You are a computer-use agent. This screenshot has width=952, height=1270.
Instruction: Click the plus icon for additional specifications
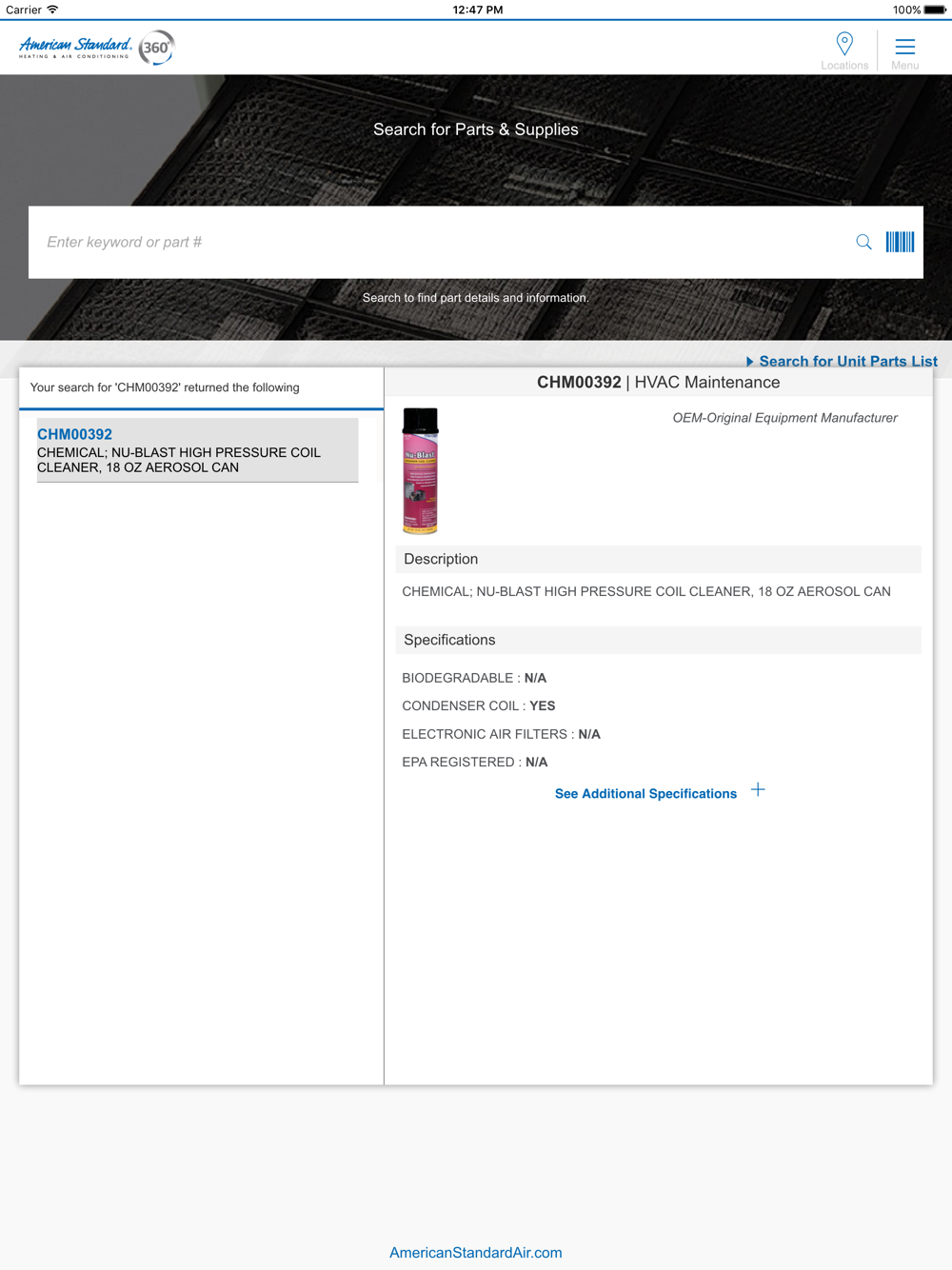[758, 790]
